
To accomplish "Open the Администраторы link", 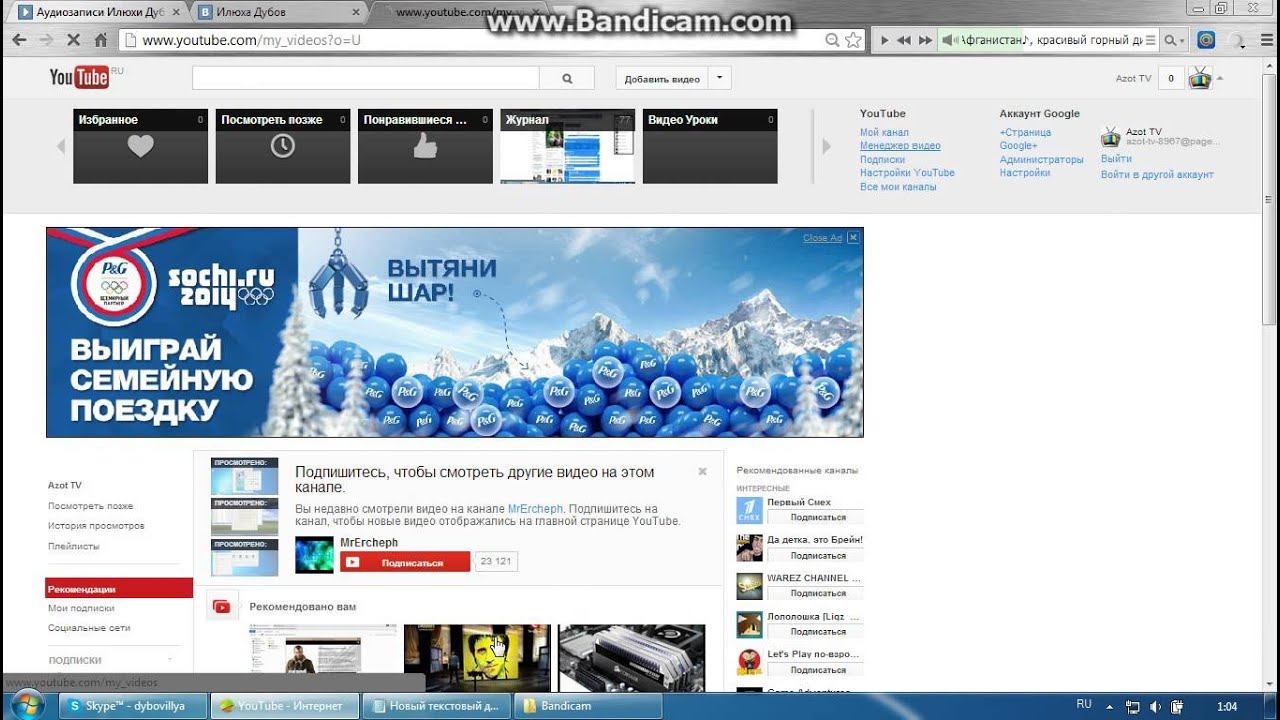I will click(x=1041, y=160).
